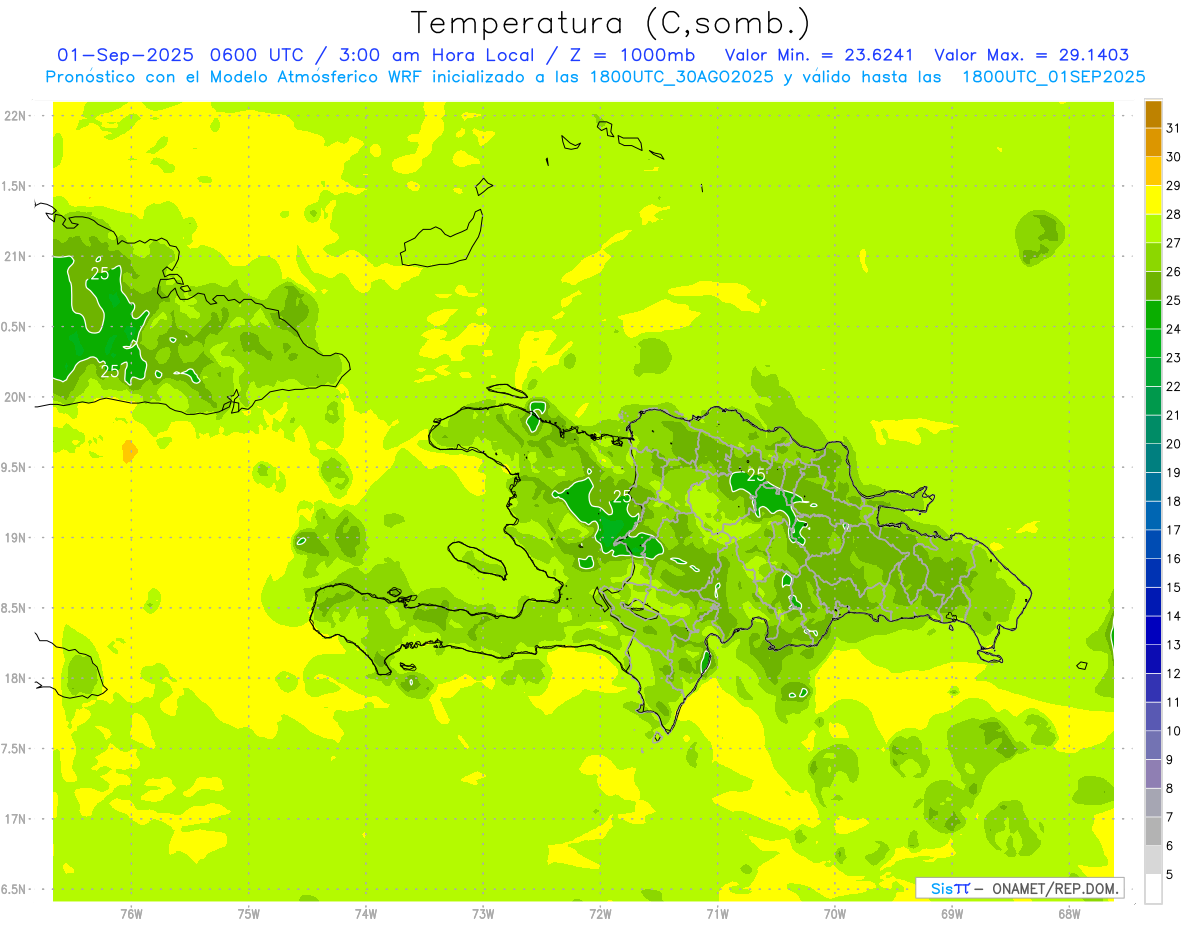
Task: Click 'Valor Min. = 23.6241' value
Action: pyautogui.click(x=819, y=55)
